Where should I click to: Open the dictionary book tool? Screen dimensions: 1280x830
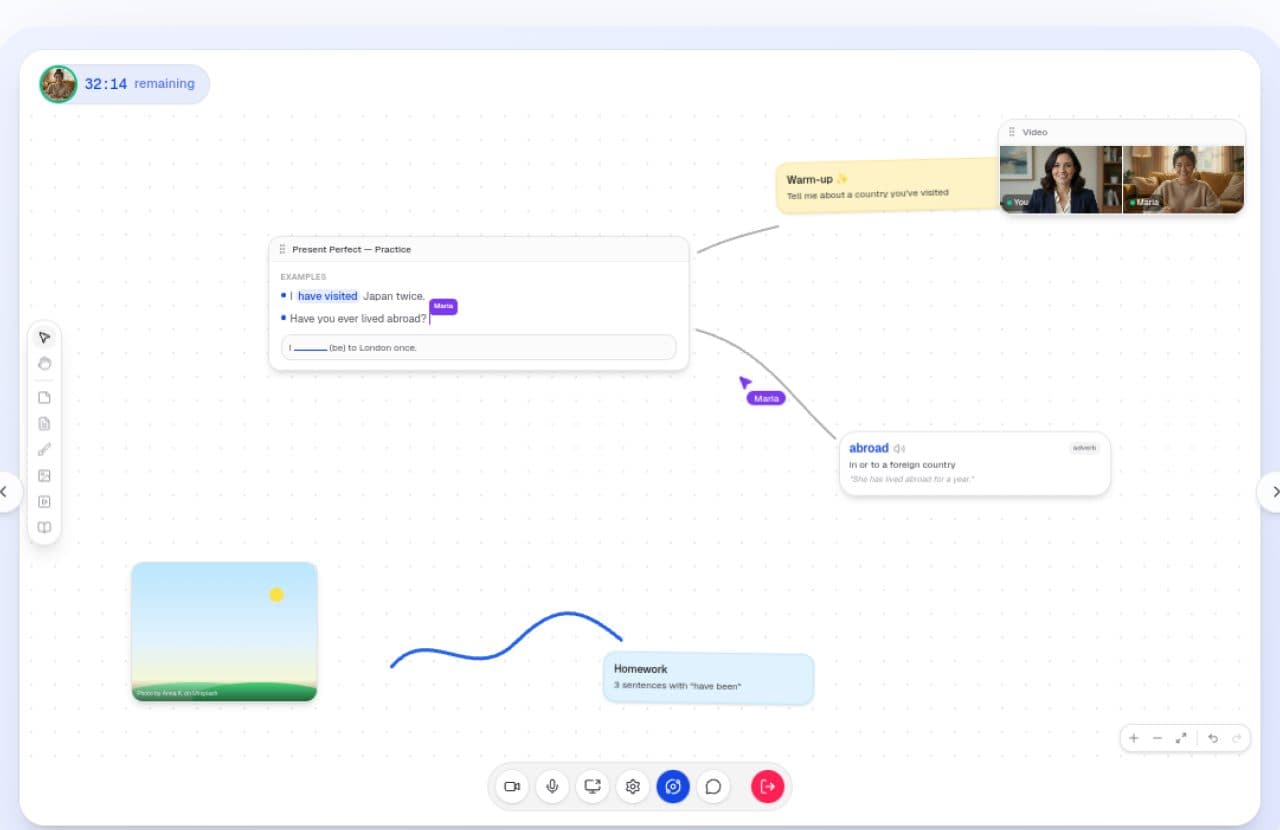click(44, 528)
